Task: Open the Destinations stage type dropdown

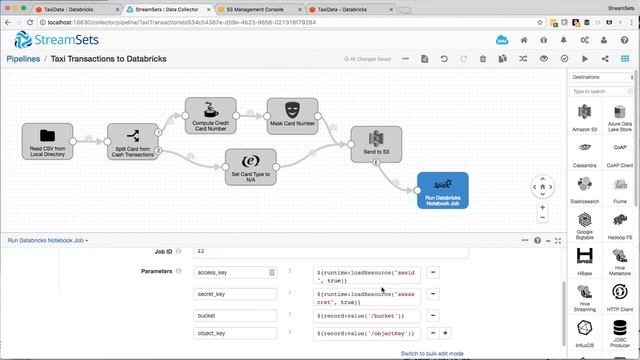Action: click(x=602, y=77)
